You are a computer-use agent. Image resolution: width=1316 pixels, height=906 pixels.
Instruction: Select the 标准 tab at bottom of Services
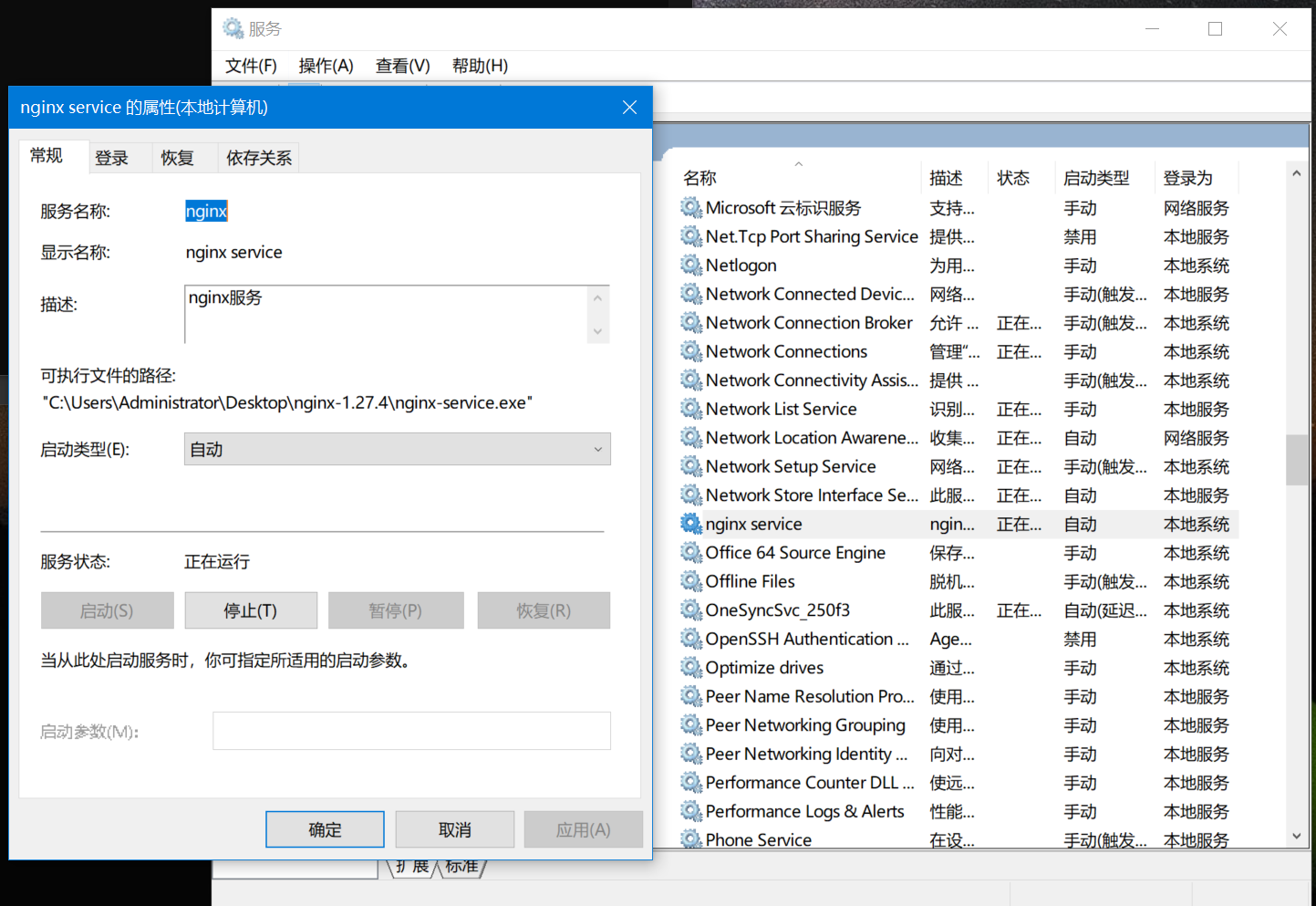[x=462, y=867]
